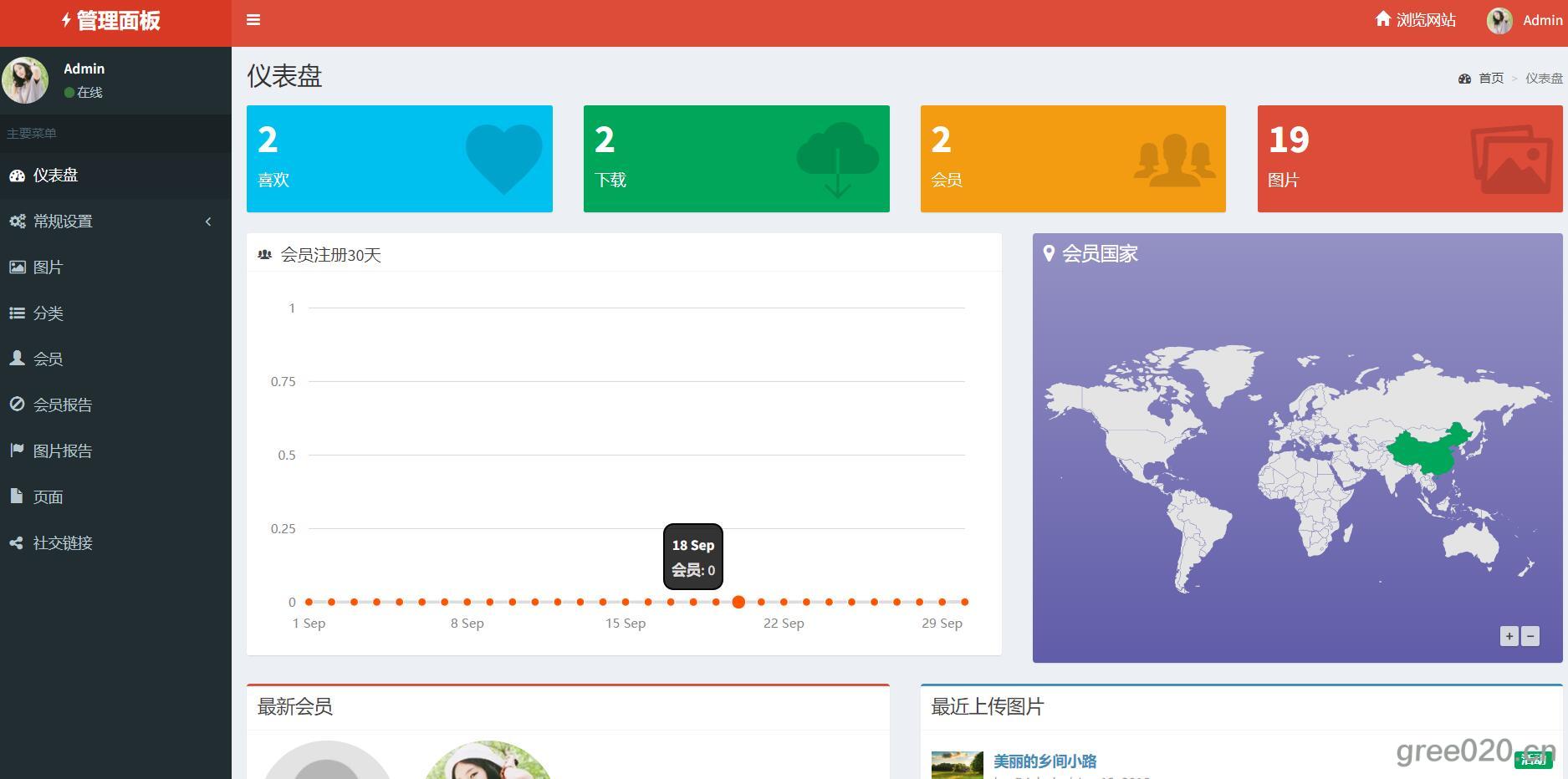Click the dashboard icon in the breadcrumb
Viewport: 1568px width, 779px height.
pos(1464,79)
